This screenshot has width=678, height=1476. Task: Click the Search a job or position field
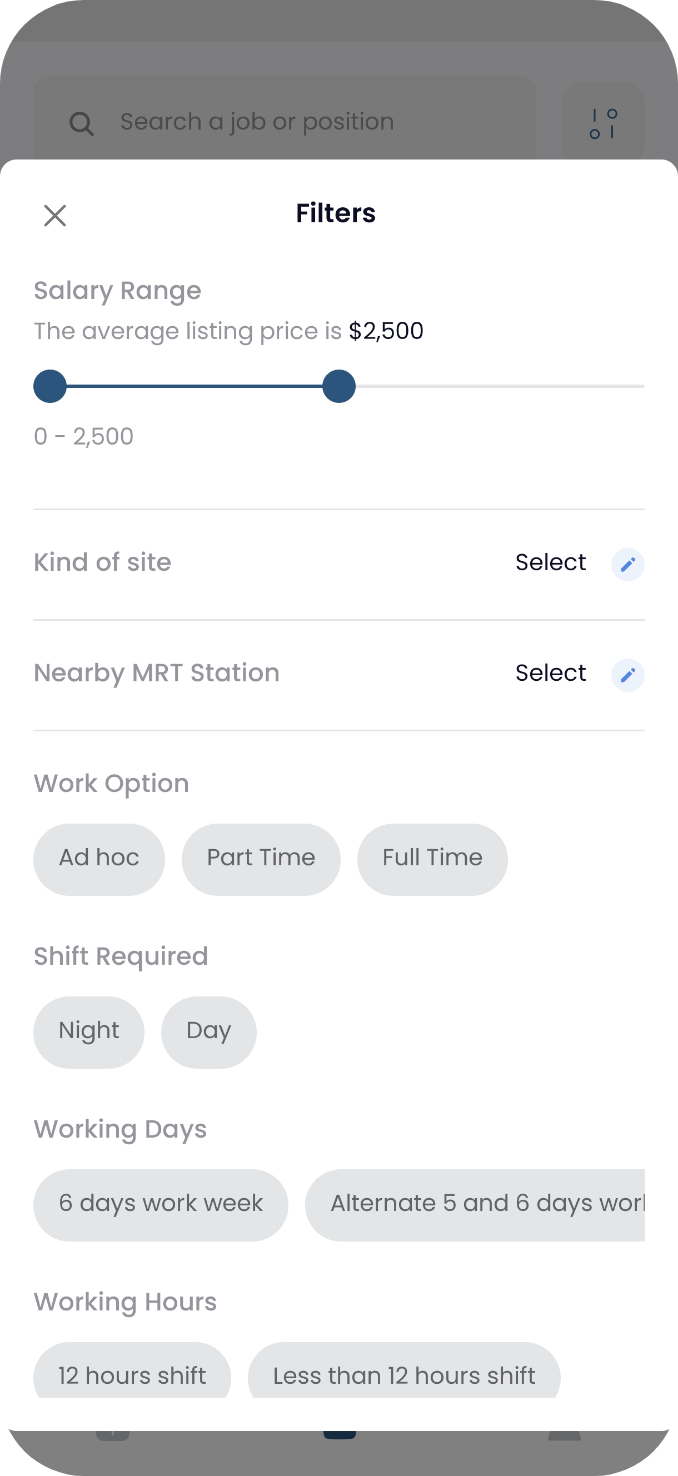coord(256,121)
